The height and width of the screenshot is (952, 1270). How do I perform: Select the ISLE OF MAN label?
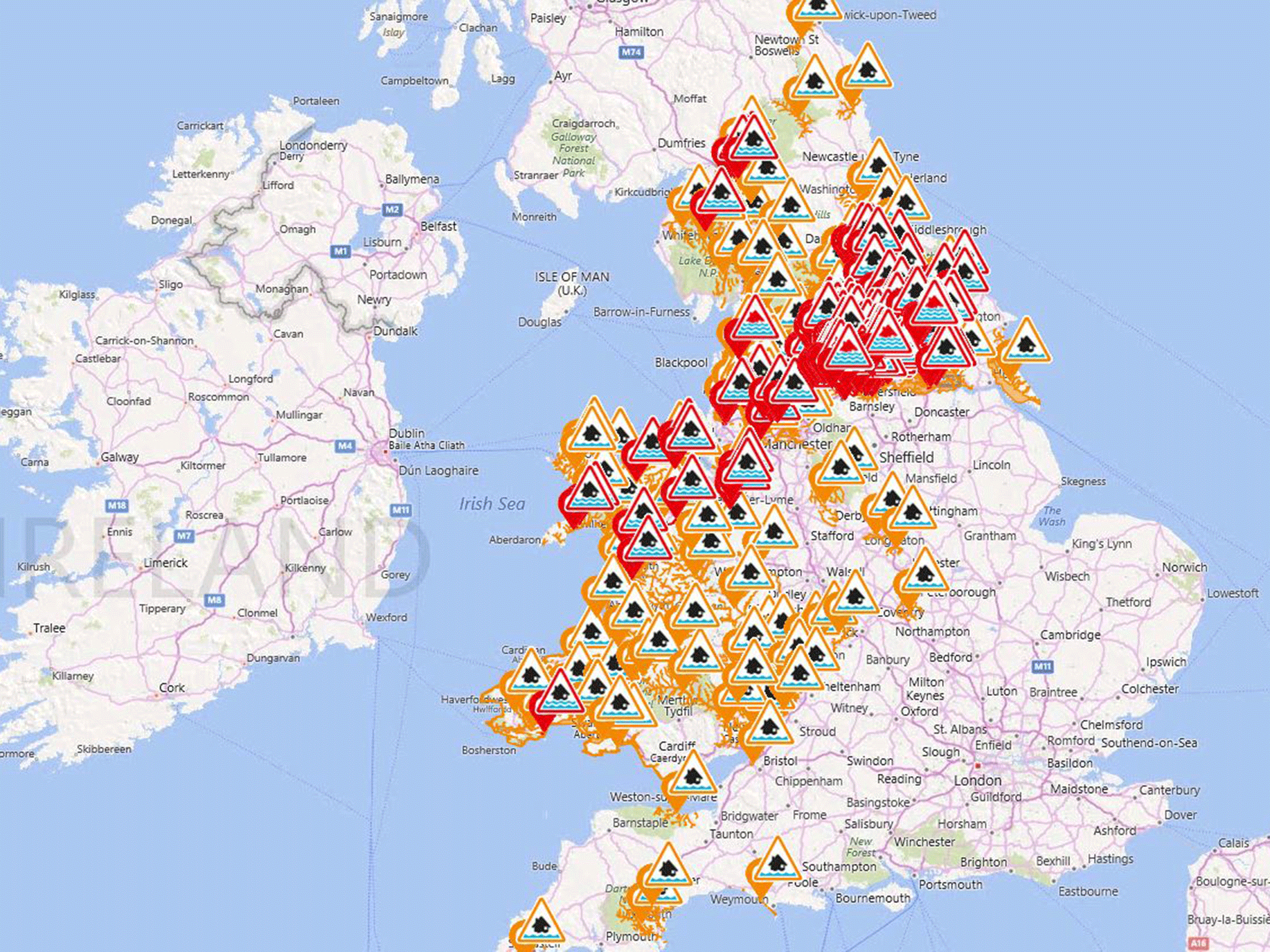tap(572, 283)
